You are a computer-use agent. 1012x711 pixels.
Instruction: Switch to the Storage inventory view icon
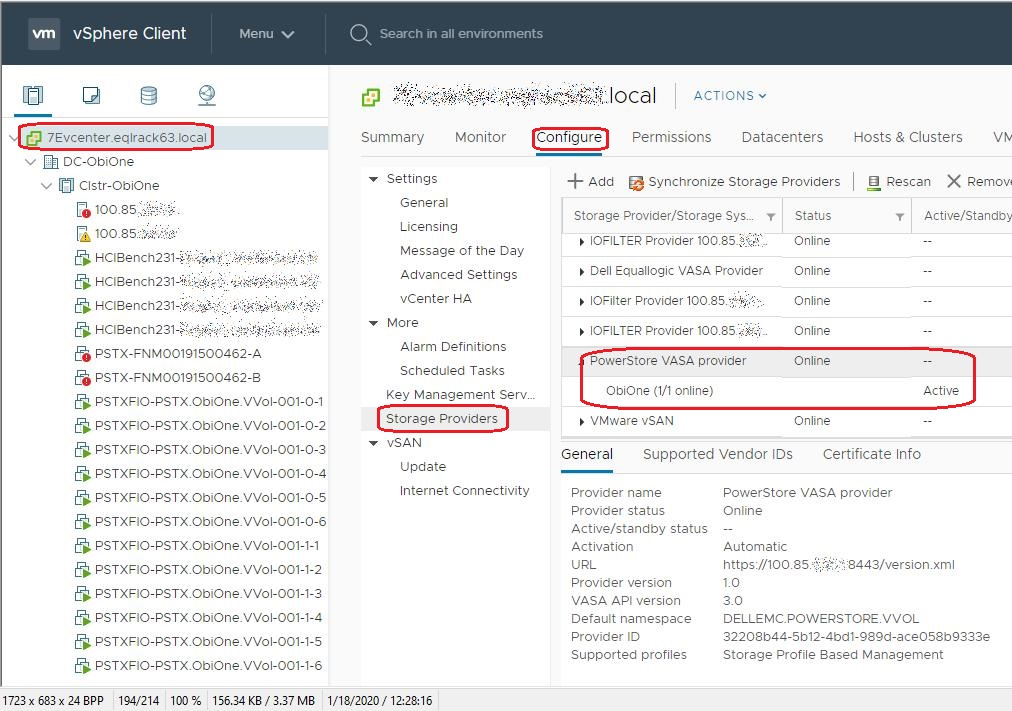(x=149, y=95)
